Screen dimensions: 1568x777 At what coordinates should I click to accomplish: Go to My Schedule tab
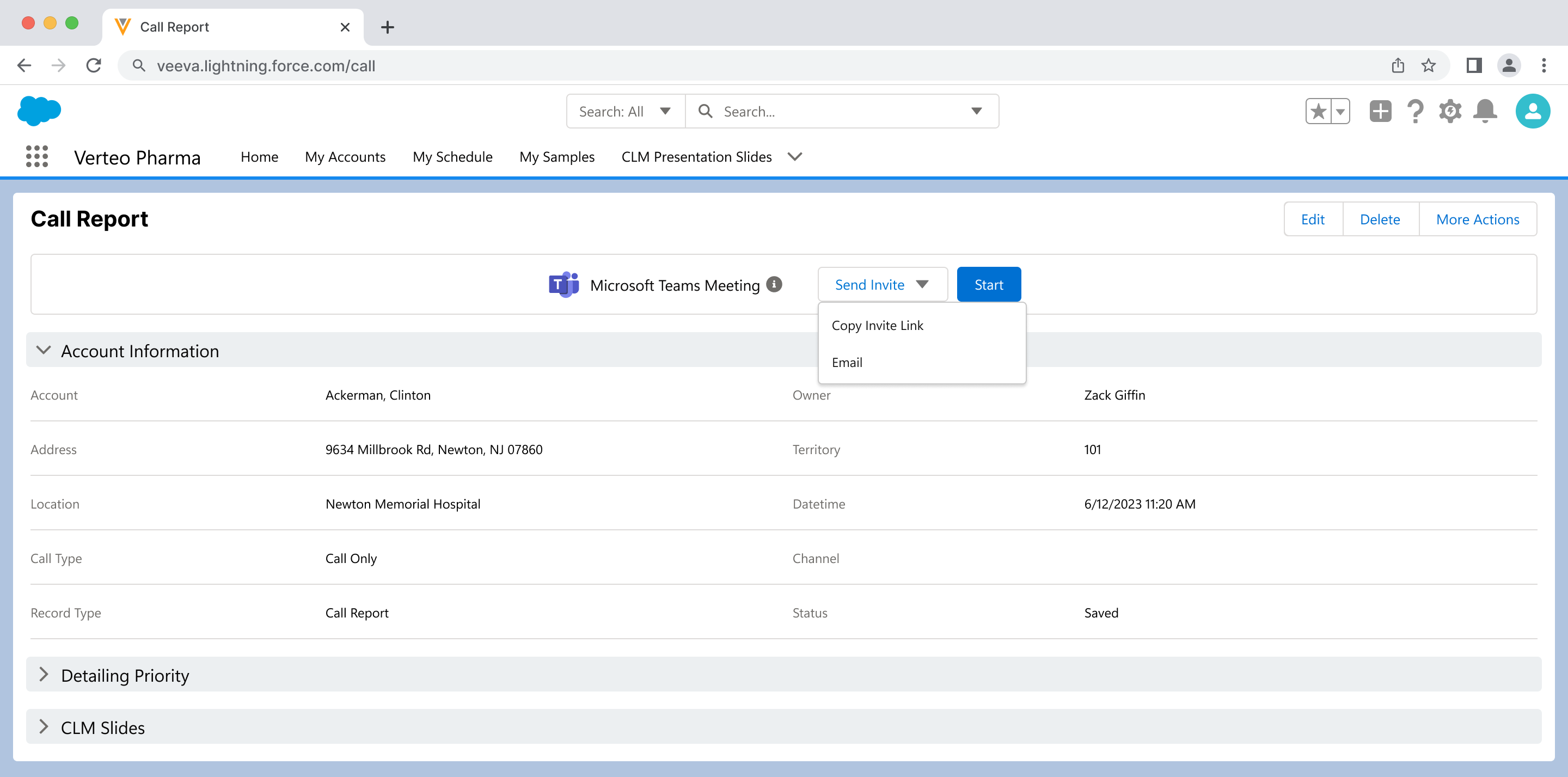(x=452, y=157)
